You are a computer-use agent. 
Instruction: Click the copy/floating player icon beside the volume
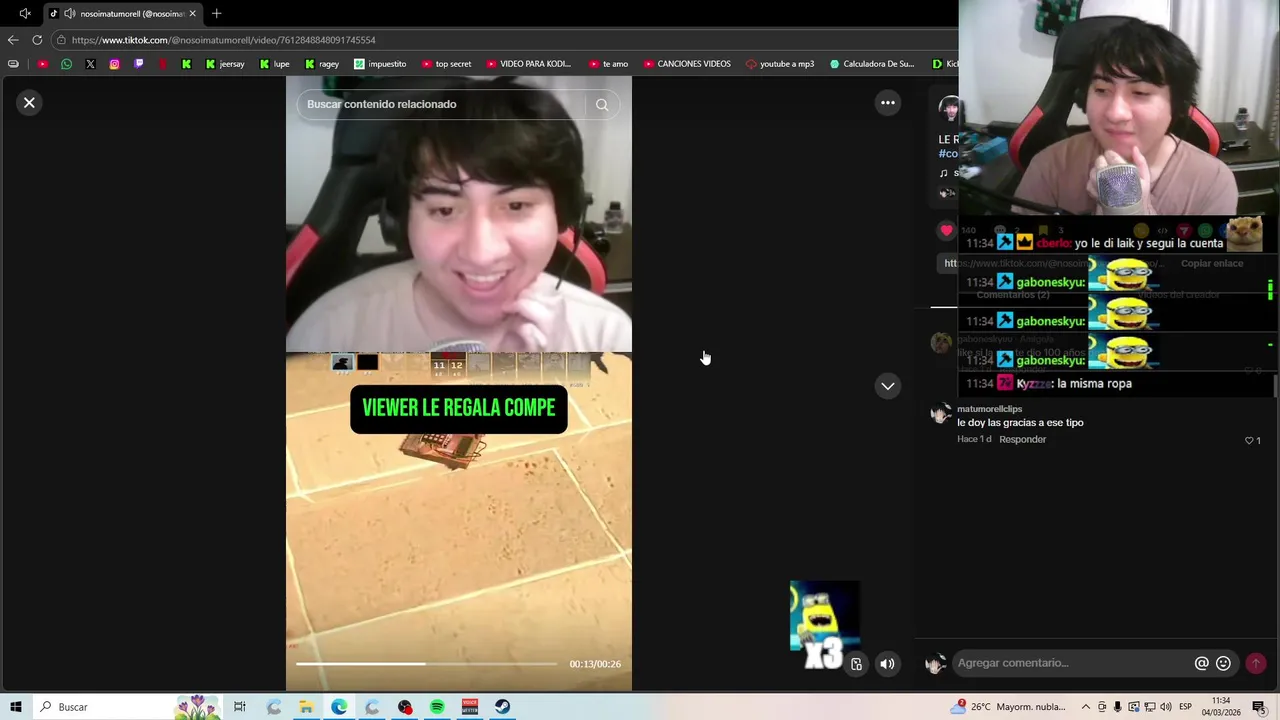click(857, 663)
